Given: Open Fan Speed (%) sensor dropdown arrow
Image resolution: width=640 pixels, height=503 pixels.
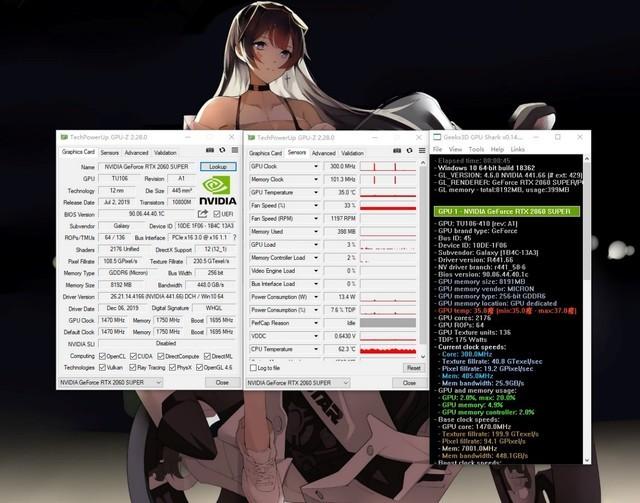Looking at the screenshot, I should pyautogui.click(x=316, y=205).
